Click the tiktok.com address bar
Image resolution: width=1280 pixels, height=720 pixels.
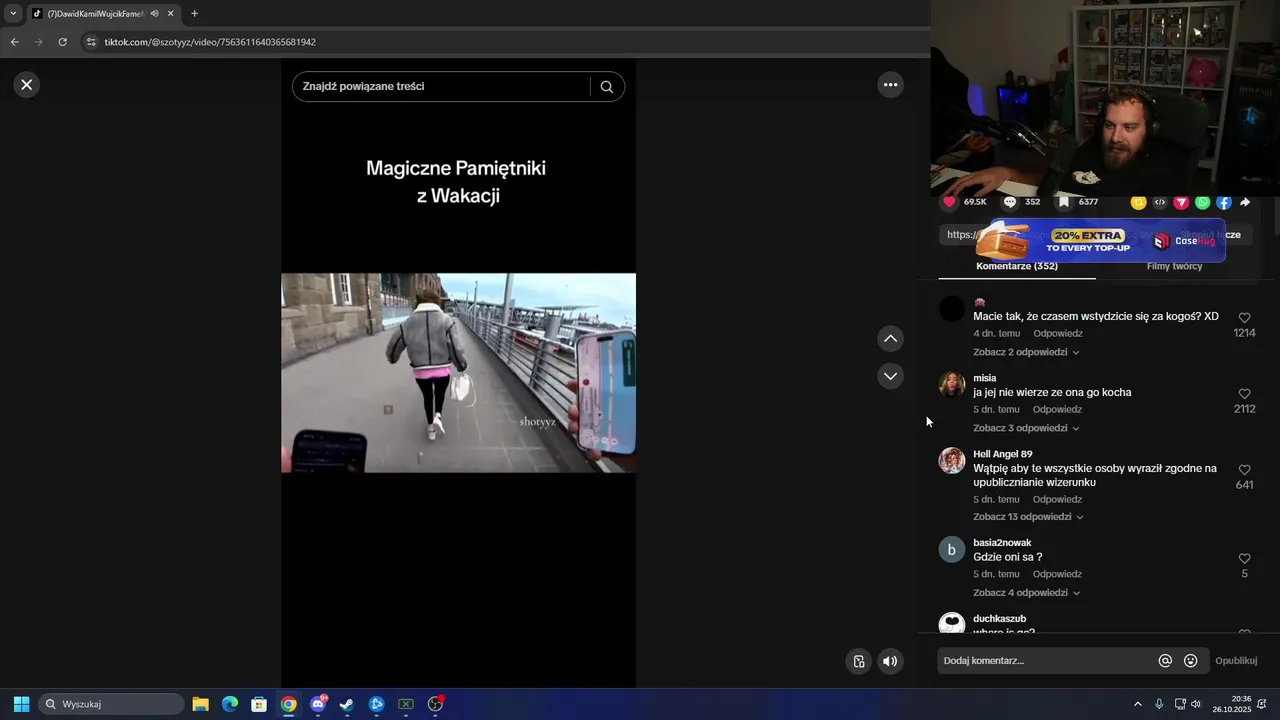pyautogui.click(x=505, y=42)
